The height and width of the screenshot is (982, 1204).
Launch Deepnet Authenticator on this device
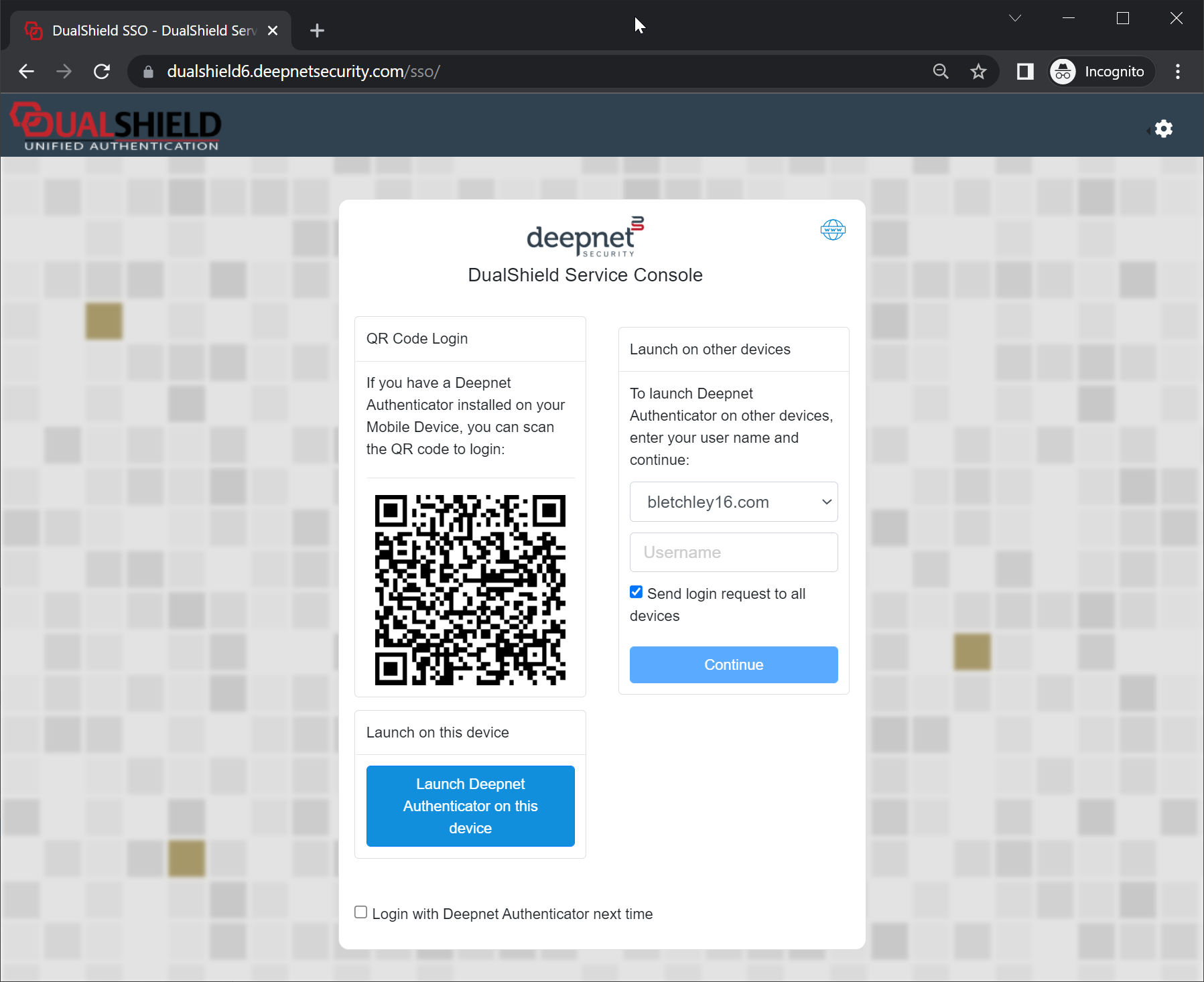pyautogui.click(x=470, y=806)
